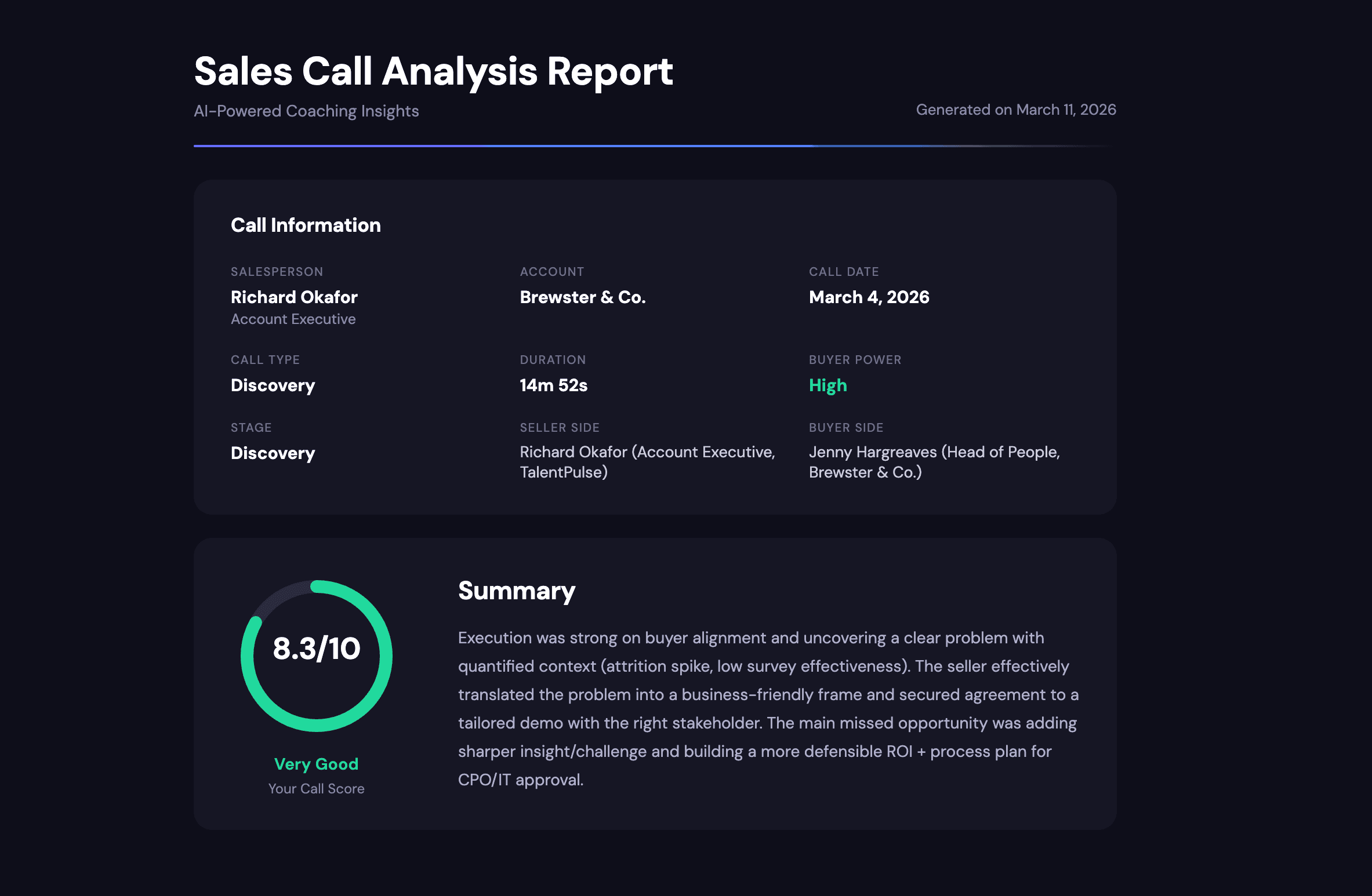
Task: Click the Very Good score rating
Action: [x=316, y=764]
